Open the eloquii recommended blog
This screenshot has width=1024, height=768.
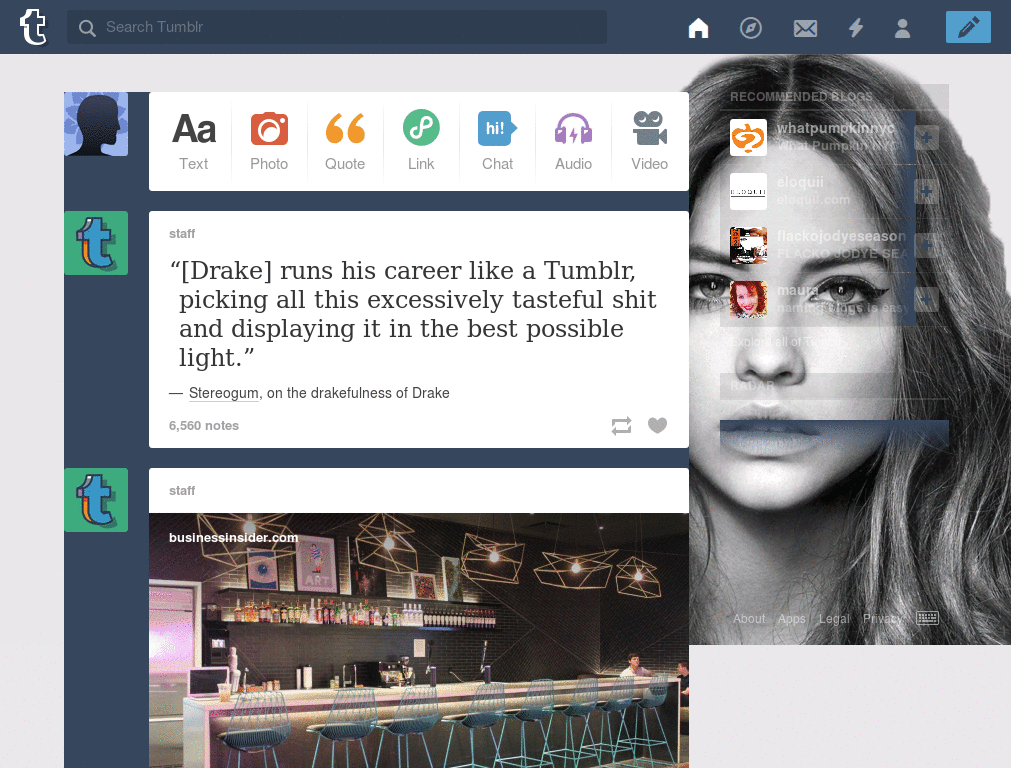pos(800,182)
